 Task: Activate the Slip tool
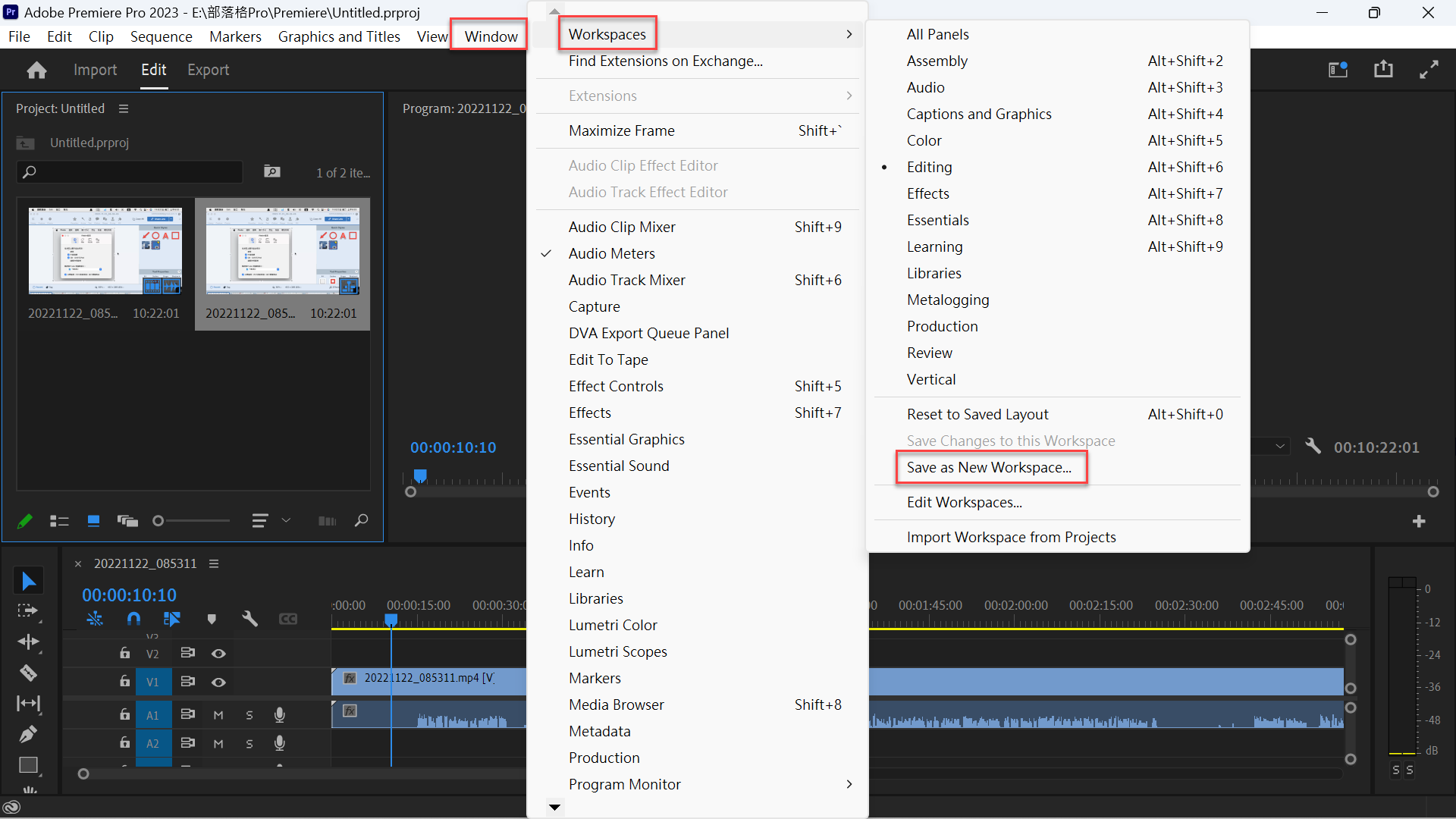28,704
